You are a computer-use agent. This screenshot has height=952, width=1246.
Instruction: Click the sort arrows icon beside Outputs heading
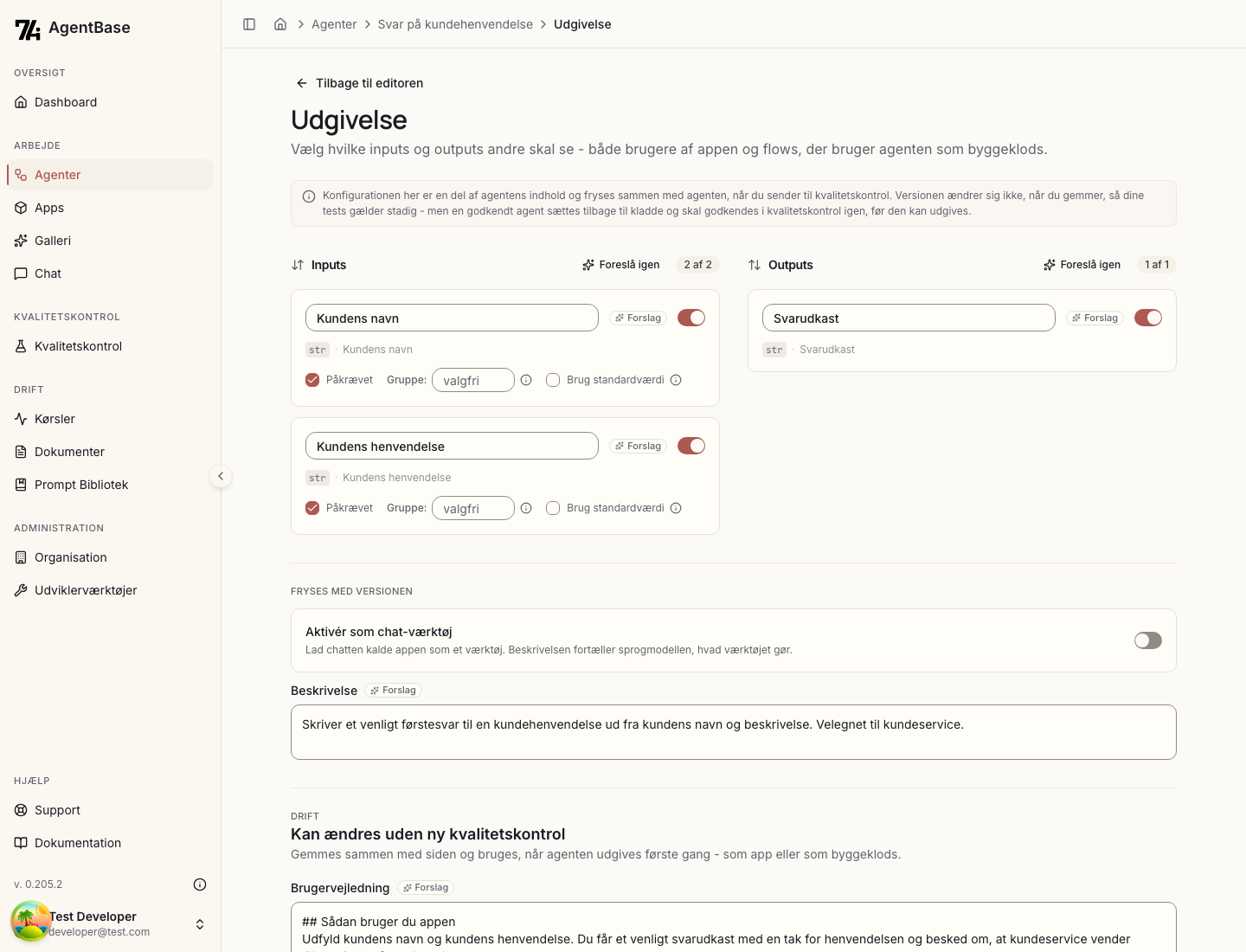point(755,265)
